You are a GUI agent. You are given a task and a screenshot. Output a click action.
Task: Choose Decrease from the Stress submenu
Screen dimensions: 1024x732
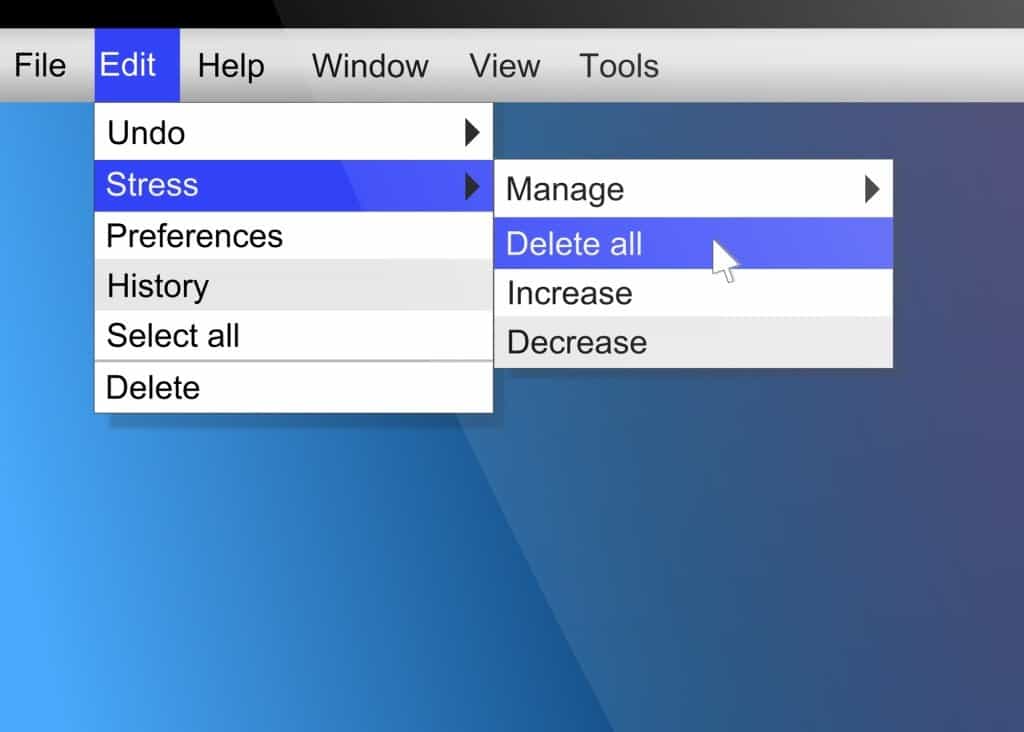(x=577, y=342)
